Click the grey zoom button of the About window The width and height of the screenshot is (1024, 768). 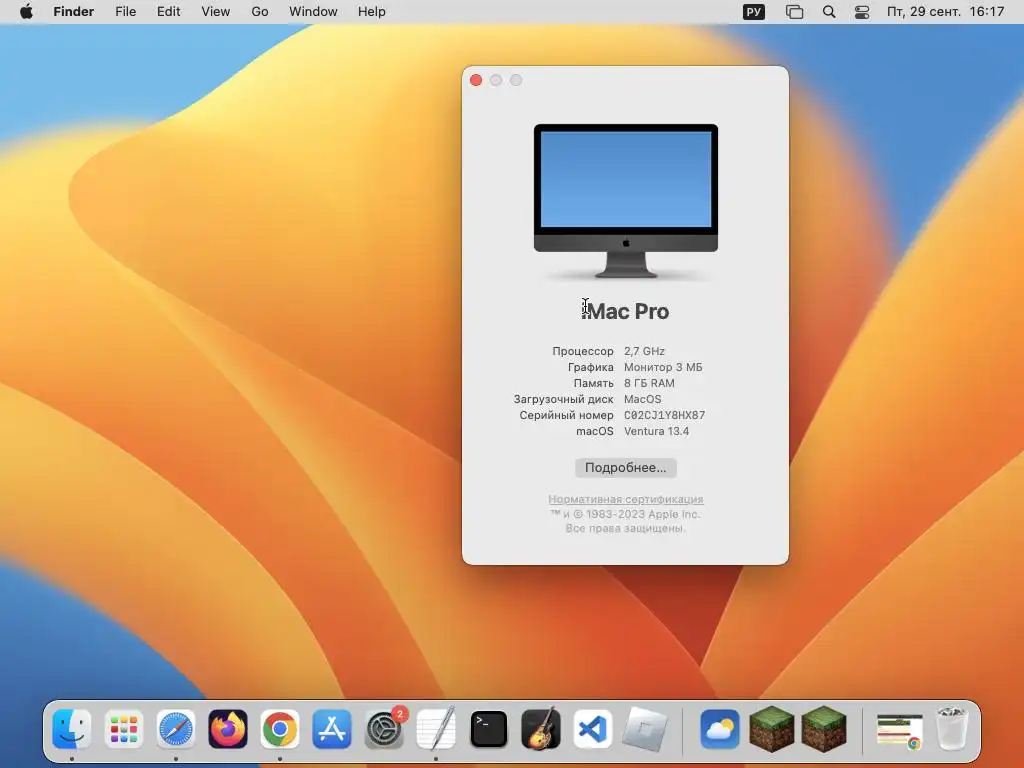click(x=516, y=80)
